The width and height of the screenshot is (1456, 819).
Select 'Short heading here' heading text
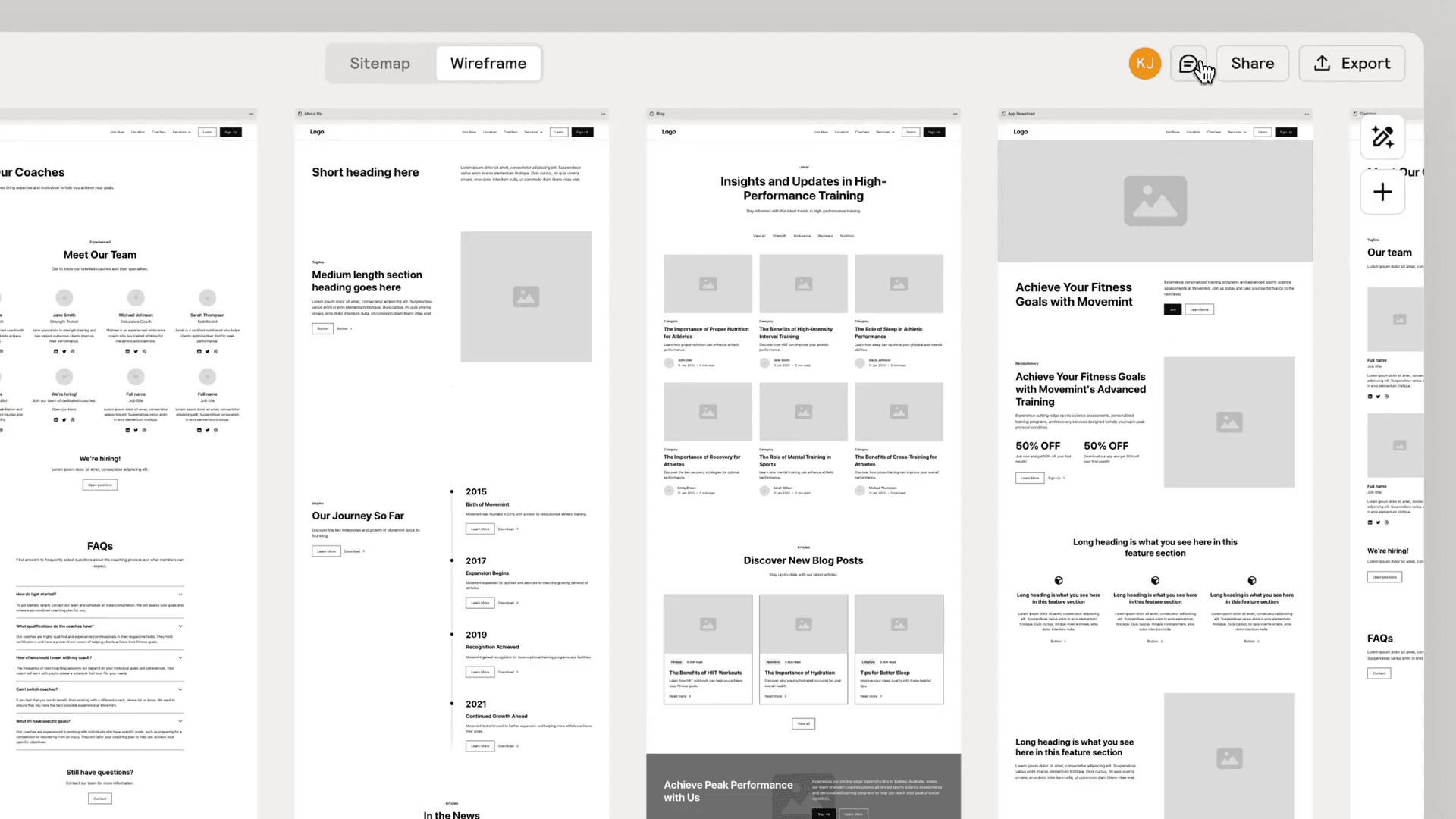[x=366, y=172]
